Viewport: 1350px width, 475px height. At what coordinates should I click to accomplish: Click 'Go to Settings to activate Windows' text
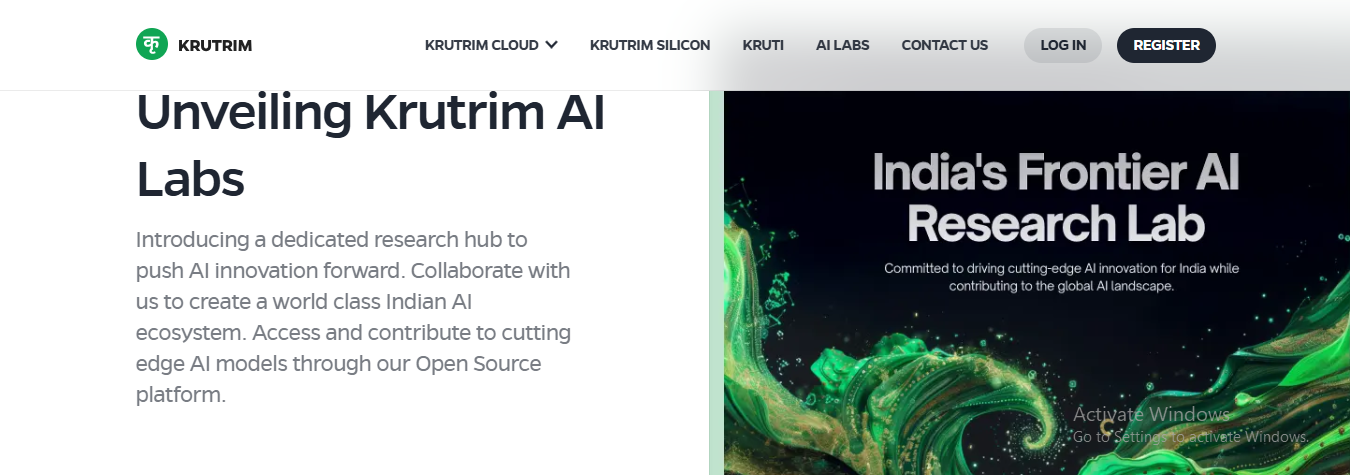pyautogui.click(x=1190, y=437)
